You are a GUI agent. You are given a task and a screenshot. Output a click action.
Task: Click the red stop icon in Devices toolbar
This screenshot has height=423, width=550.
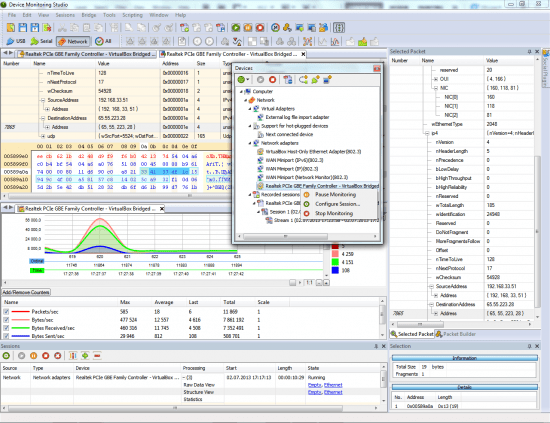[x=273, y=80]
